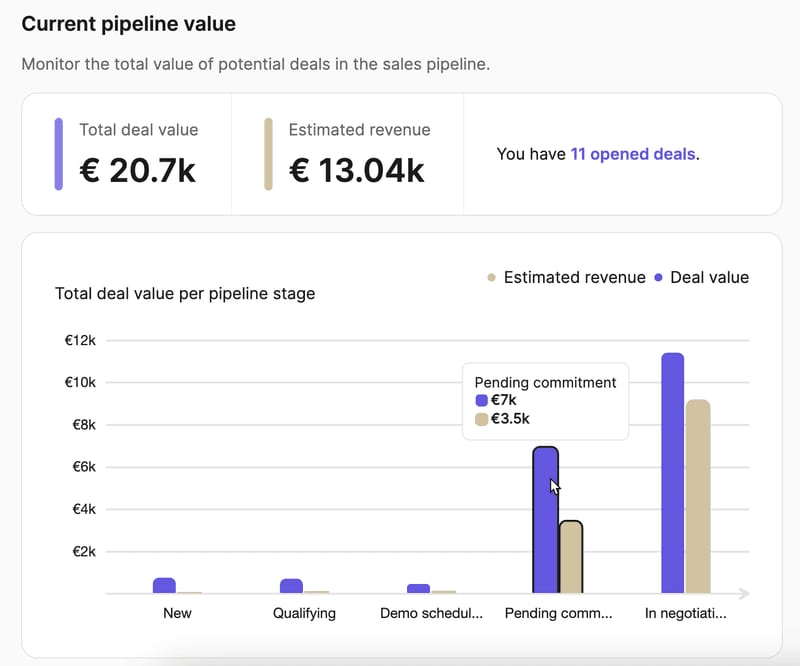Click the Estimated revenue € 13.04k card
The height and width of the screenshot is (666, 800).
347,154
